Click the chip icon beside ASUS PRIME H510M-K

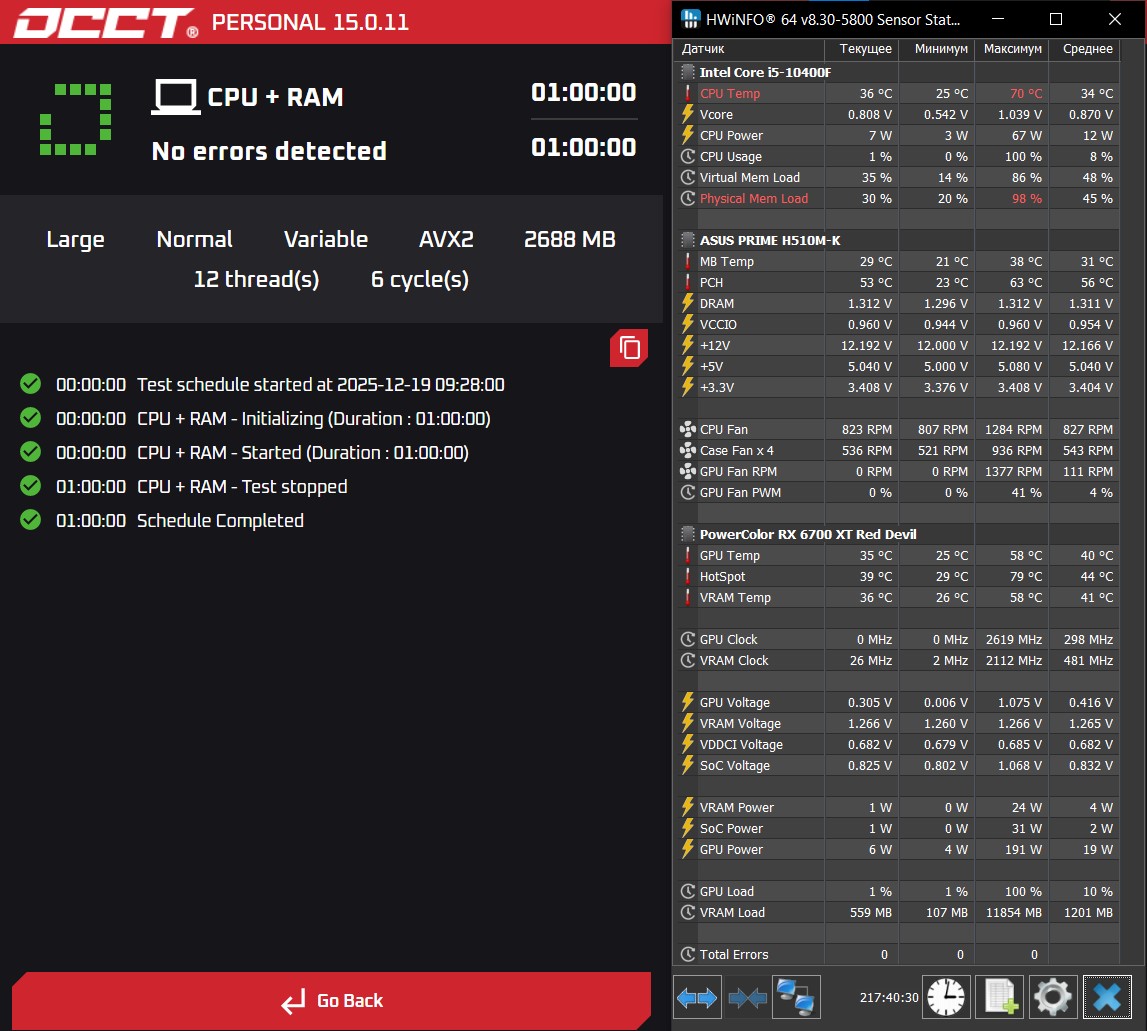(688, 240)
